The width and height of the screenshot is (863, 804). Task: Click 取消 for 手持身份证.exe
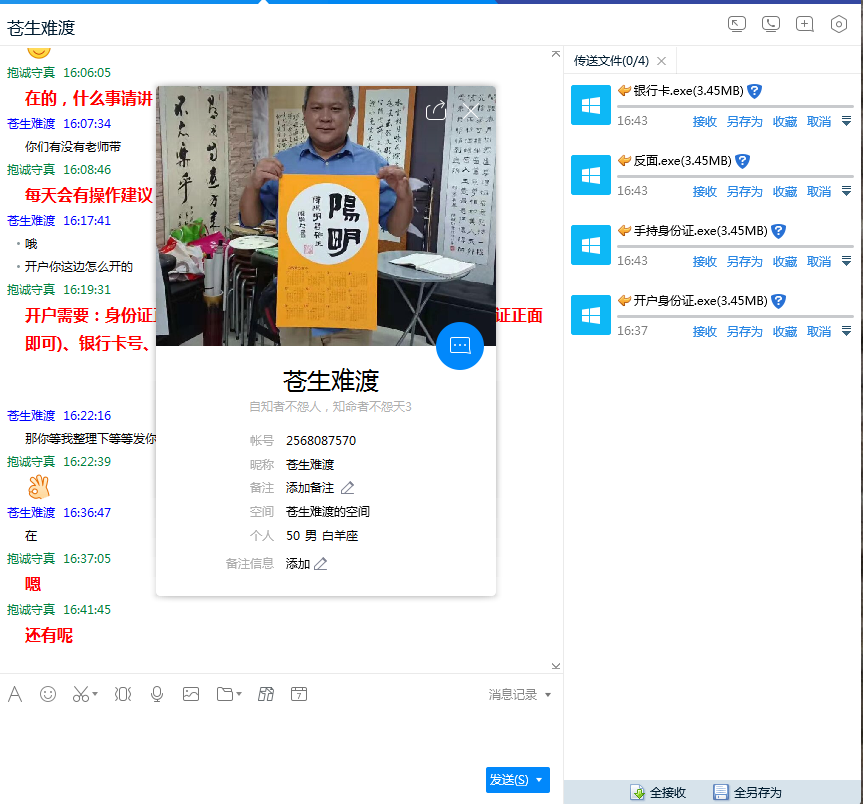pos(818,261)
